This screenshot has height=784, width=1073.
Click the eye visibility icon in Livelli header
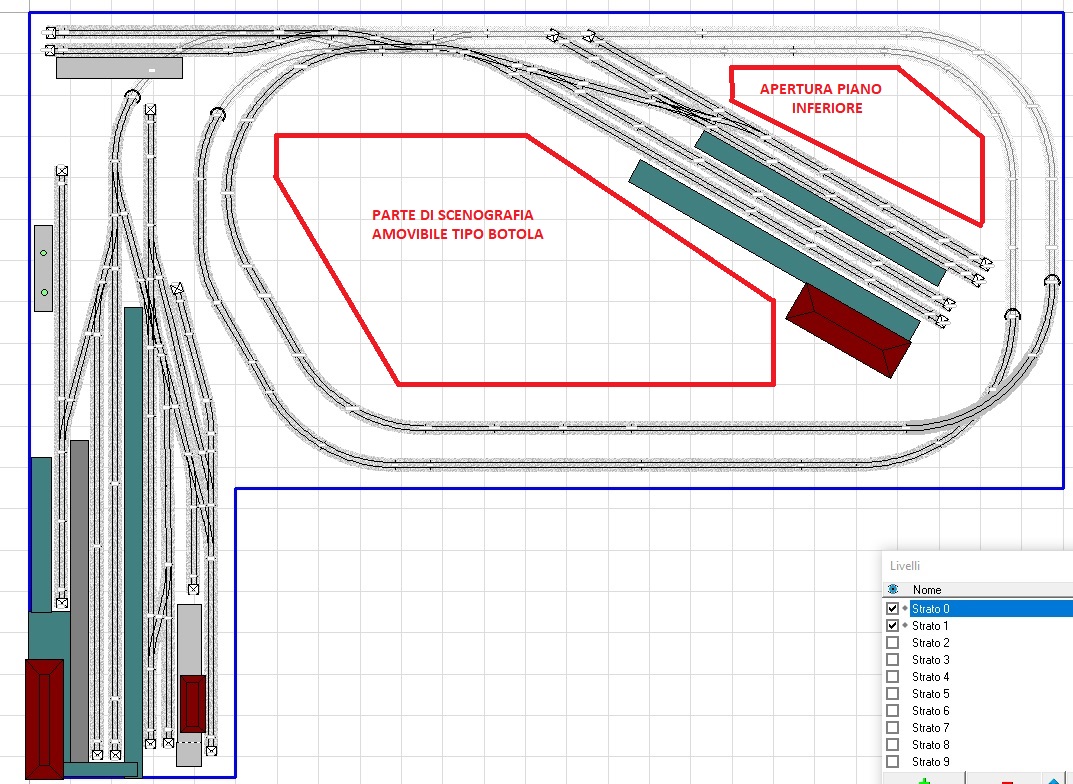point(892,590)
